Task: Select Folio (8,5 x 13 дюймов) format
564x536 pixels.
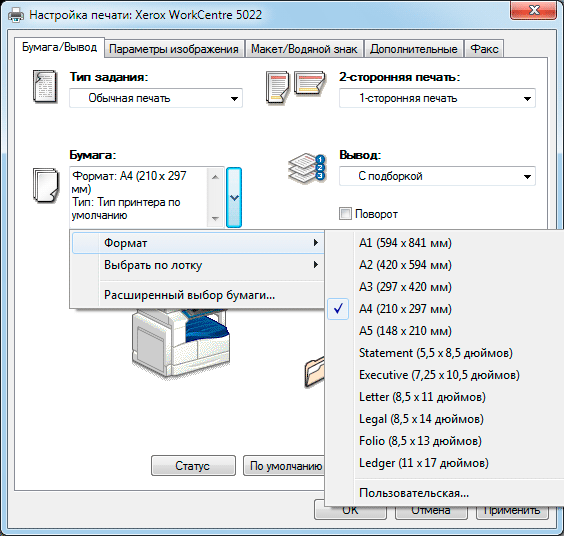Action: click(445, 441)
